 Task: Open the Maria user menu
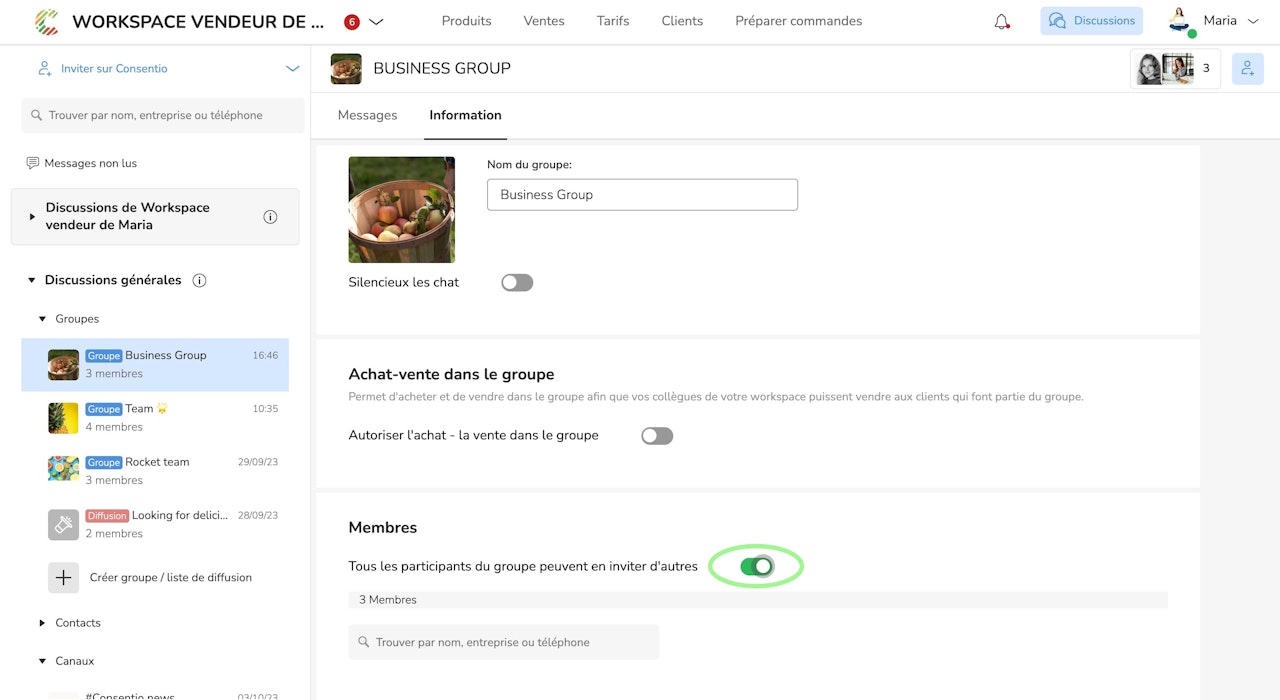[x=1214, y=21]
